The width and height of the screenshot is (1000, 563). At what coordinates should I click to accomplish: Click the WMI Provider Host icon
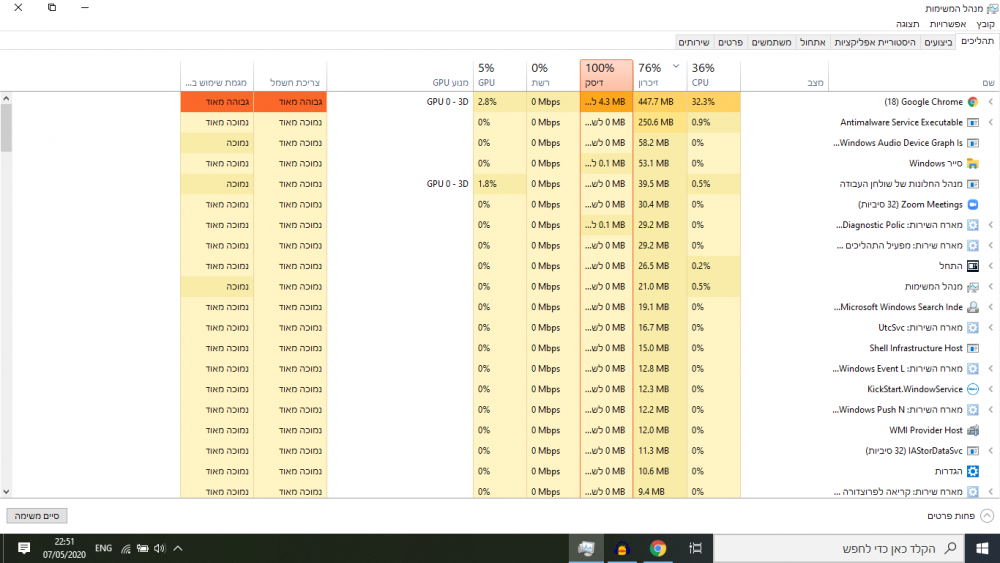pyautogui.click(x=973, y=430)
